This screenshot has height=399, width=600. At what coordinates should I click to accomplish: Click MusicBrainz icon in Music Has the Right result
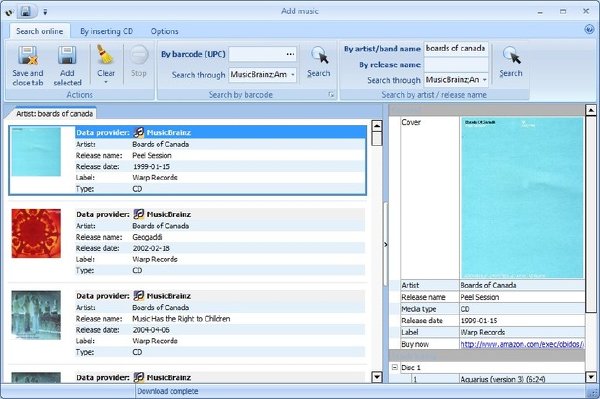point(139,295)
